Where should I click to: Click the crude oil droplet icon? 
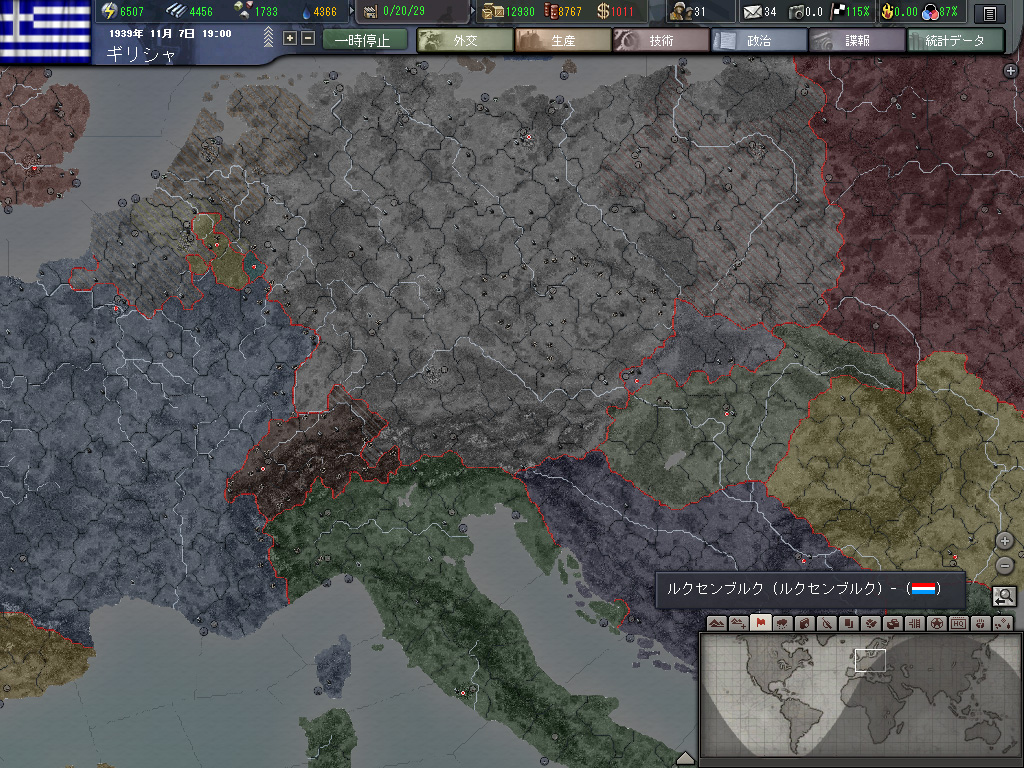coord(307,11)
